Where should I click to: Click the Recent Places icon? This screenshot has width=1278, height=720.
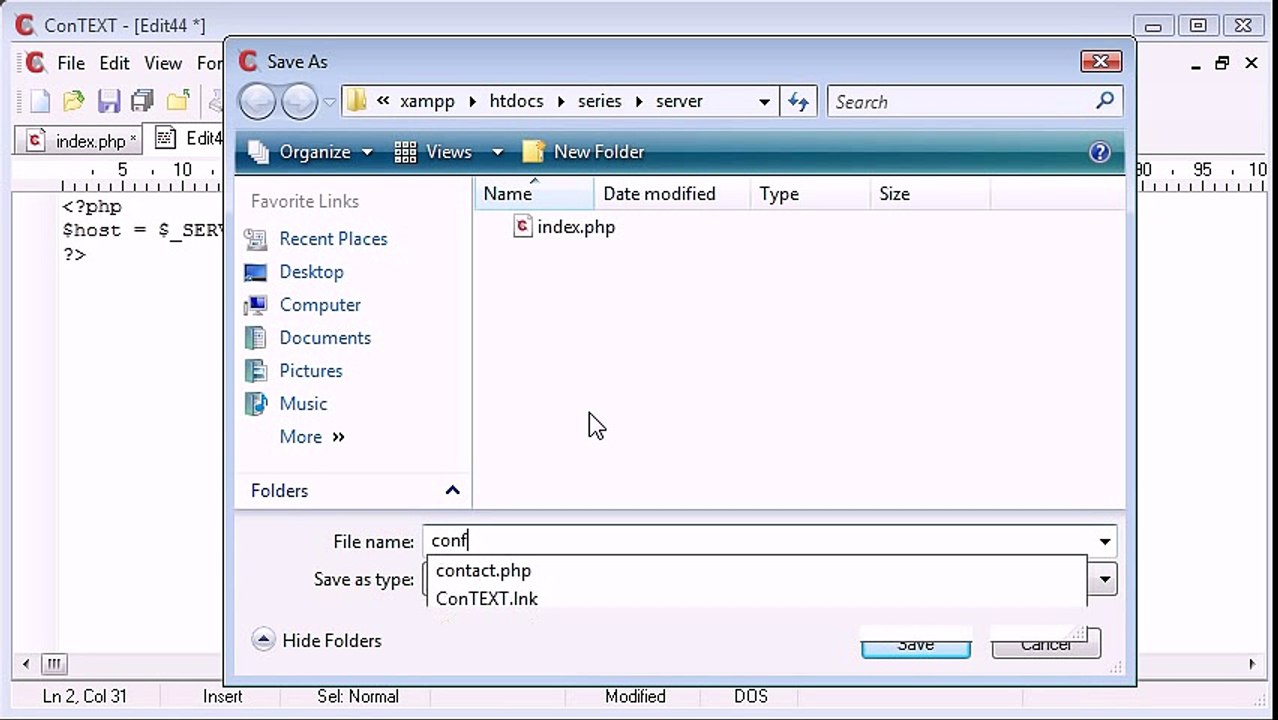tap(256, 239)
